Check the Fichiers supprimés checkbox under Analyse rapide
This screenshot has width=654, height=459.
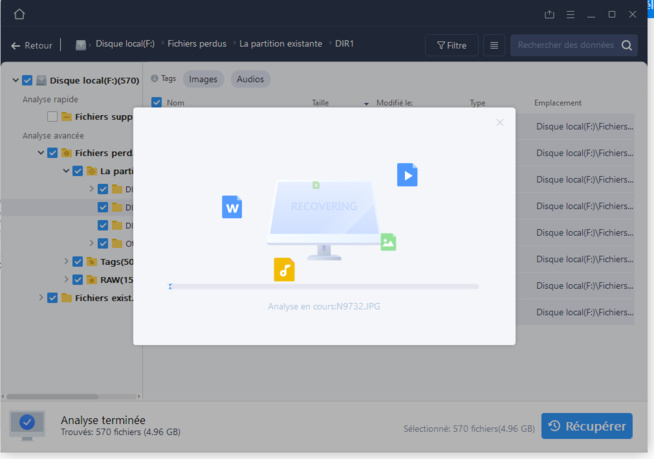pyautogui.click(x=52, y=116)
